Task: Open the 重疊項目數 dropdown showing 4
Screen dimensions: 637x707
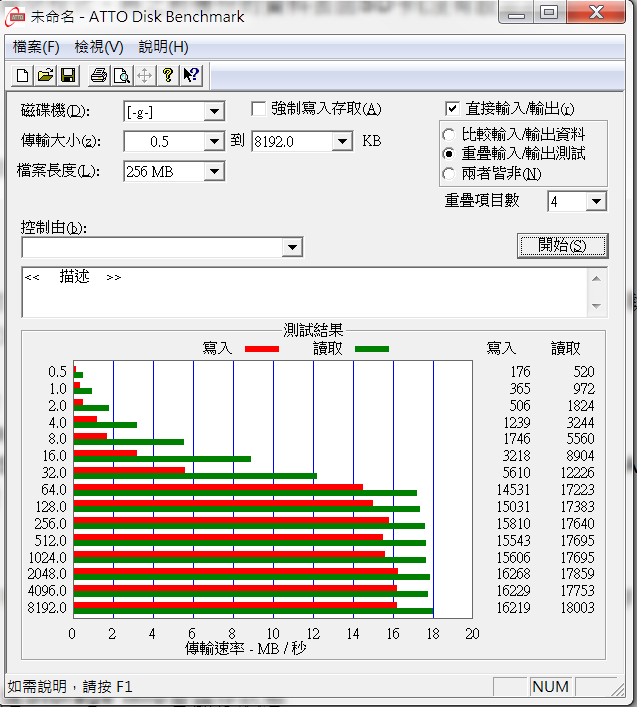Action: pos(596,202)
